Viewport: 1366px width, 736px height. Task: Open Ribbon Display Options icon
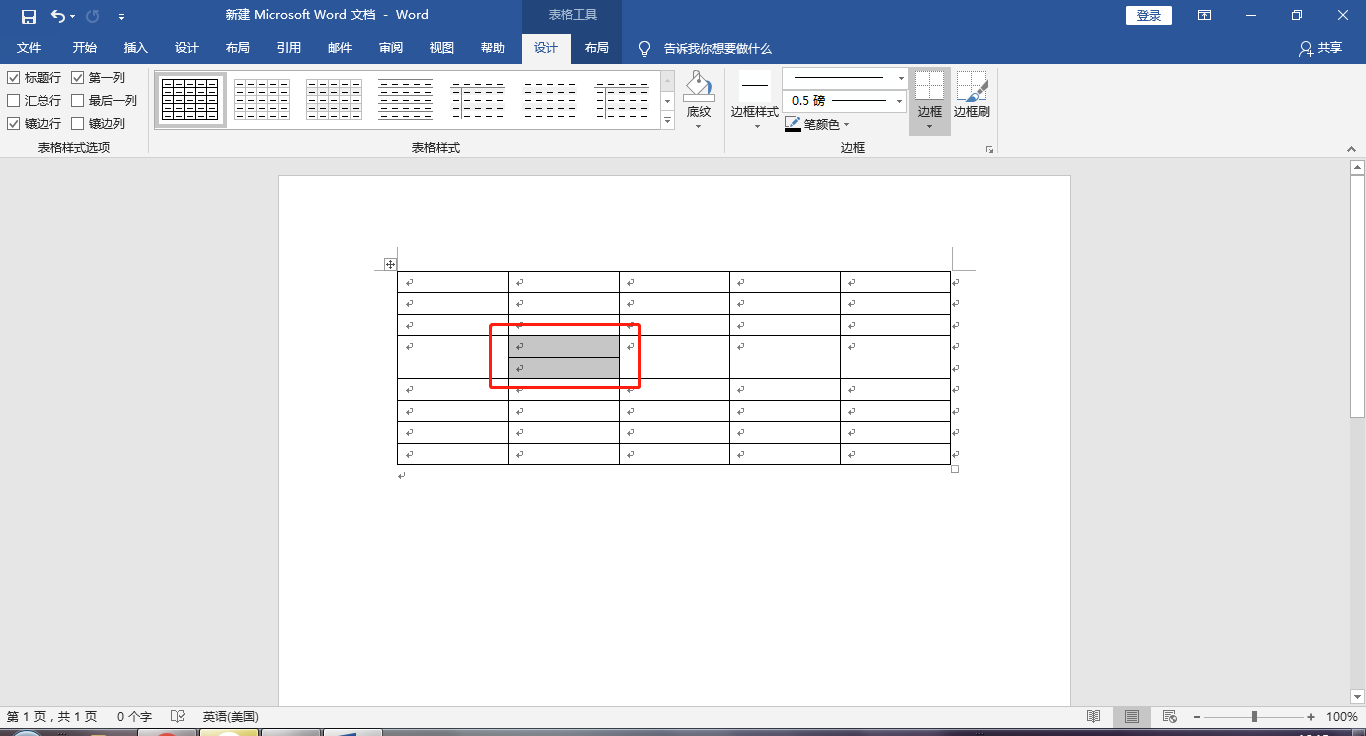pyautogui.click(x=1205, y=16)
